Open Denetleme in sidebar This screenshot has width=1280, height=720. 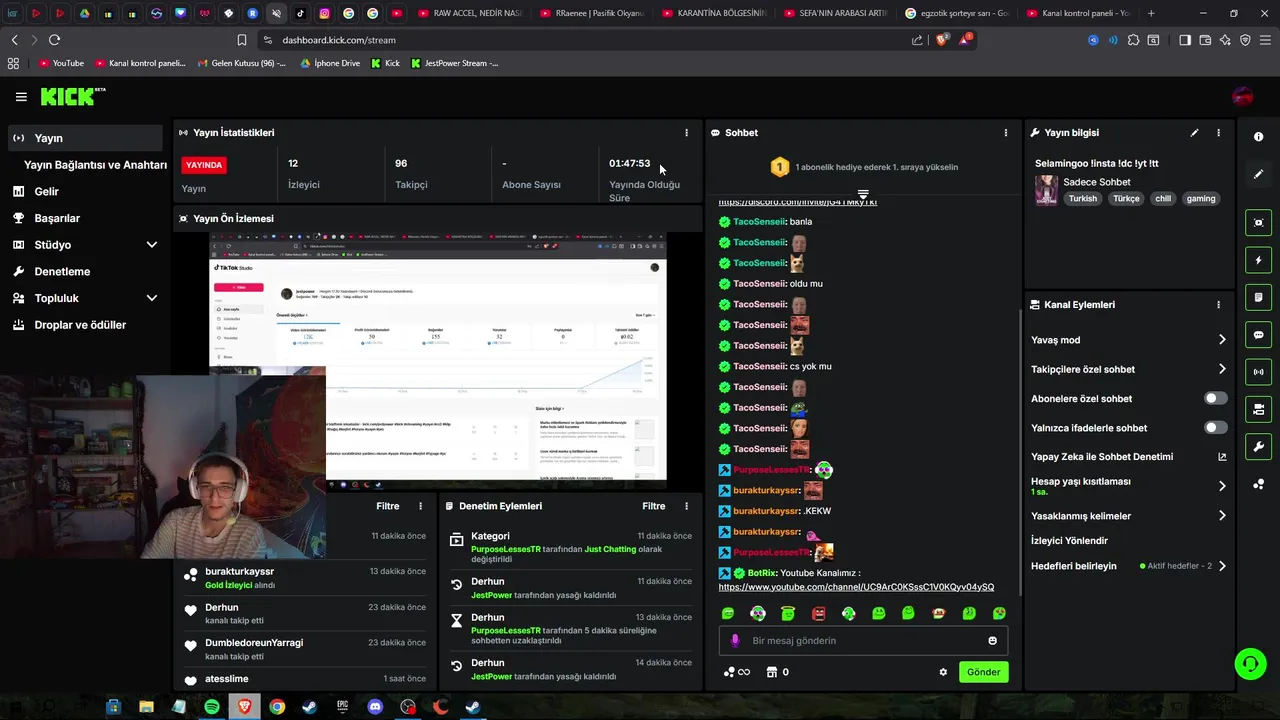85,271
